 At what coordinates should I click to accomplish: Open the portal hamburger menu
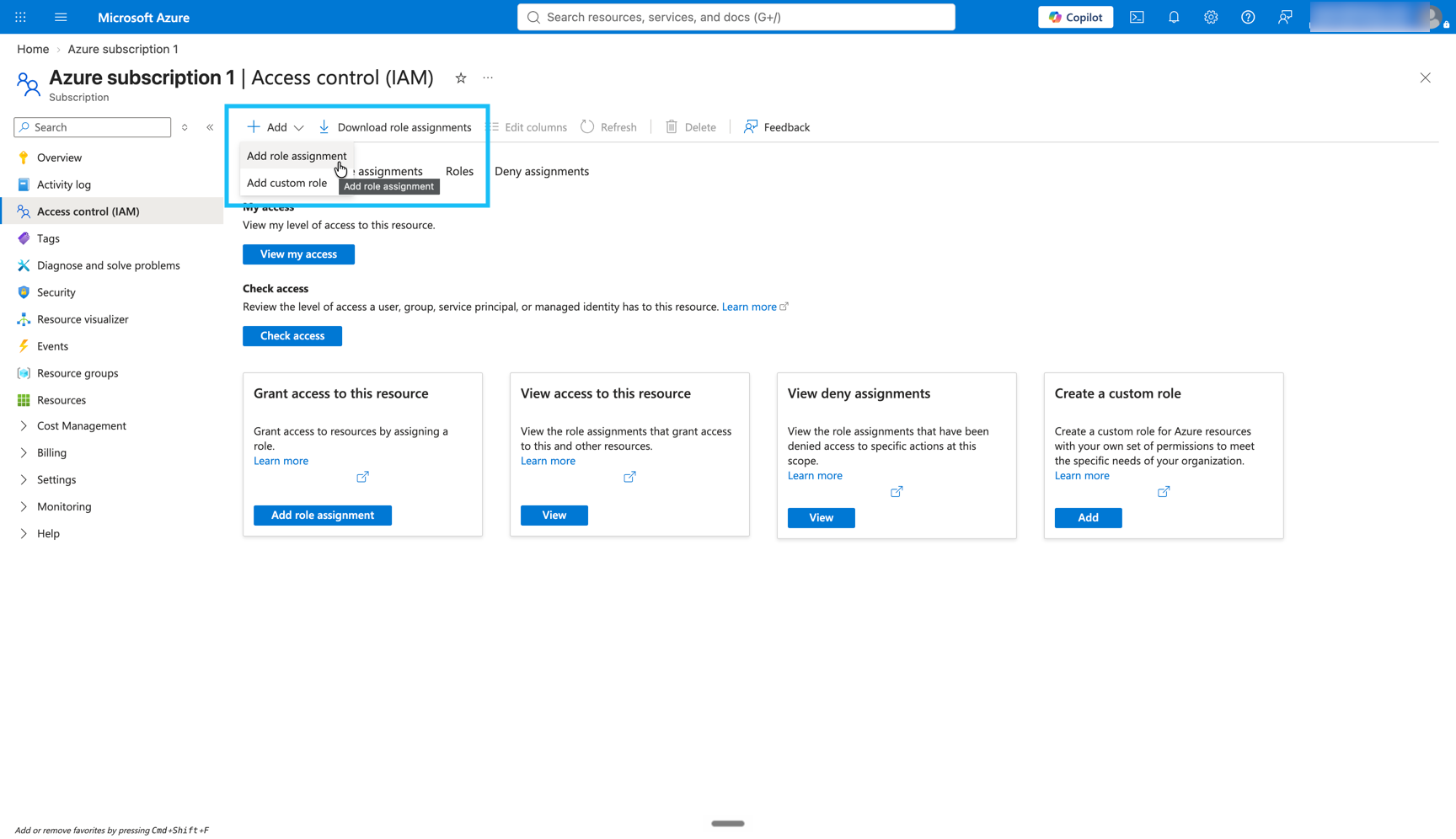[x=61, y=17]
